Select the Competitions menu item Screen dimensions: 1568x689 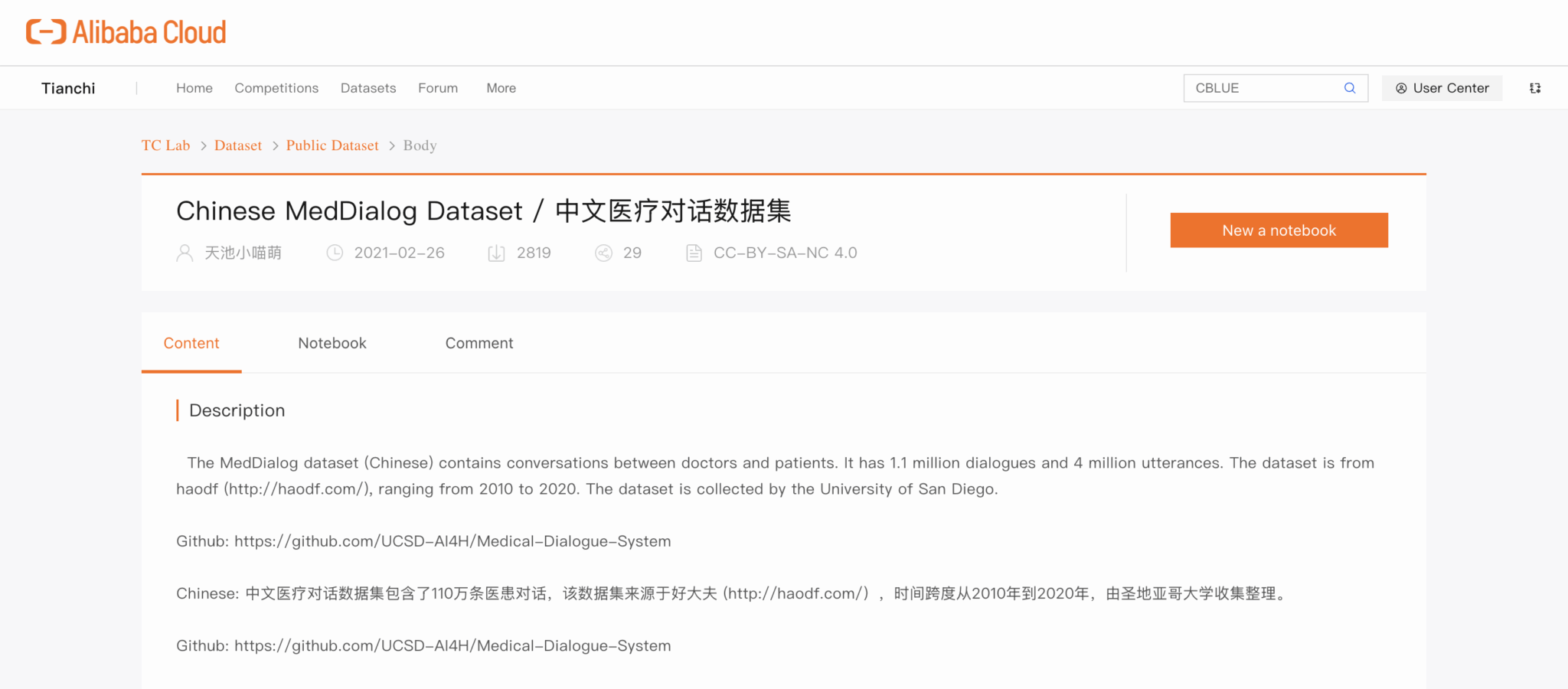[x=276, y=88]
